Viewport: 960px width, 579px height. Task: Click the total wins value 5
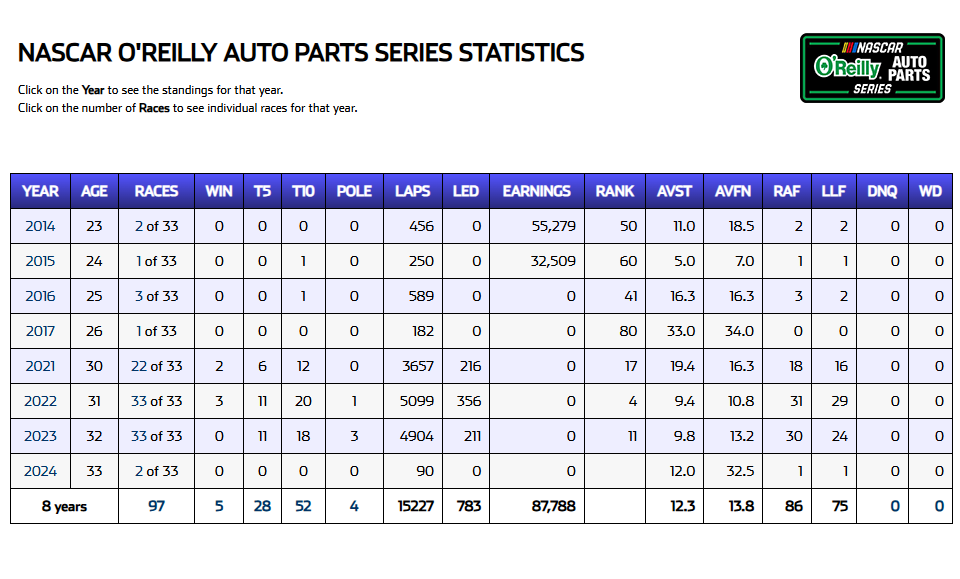pyautogui.click(x=219, y=506)
